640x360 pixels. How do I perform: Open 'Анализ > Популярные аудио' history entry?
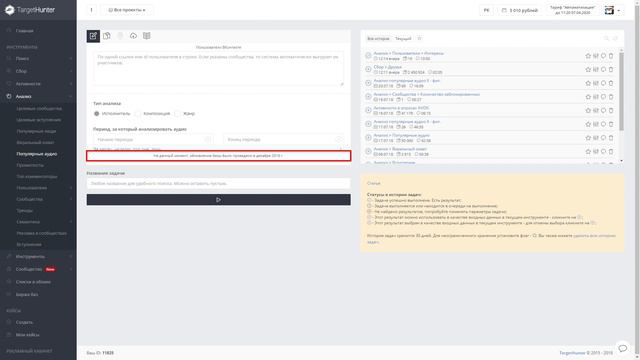tap(402, 135)
